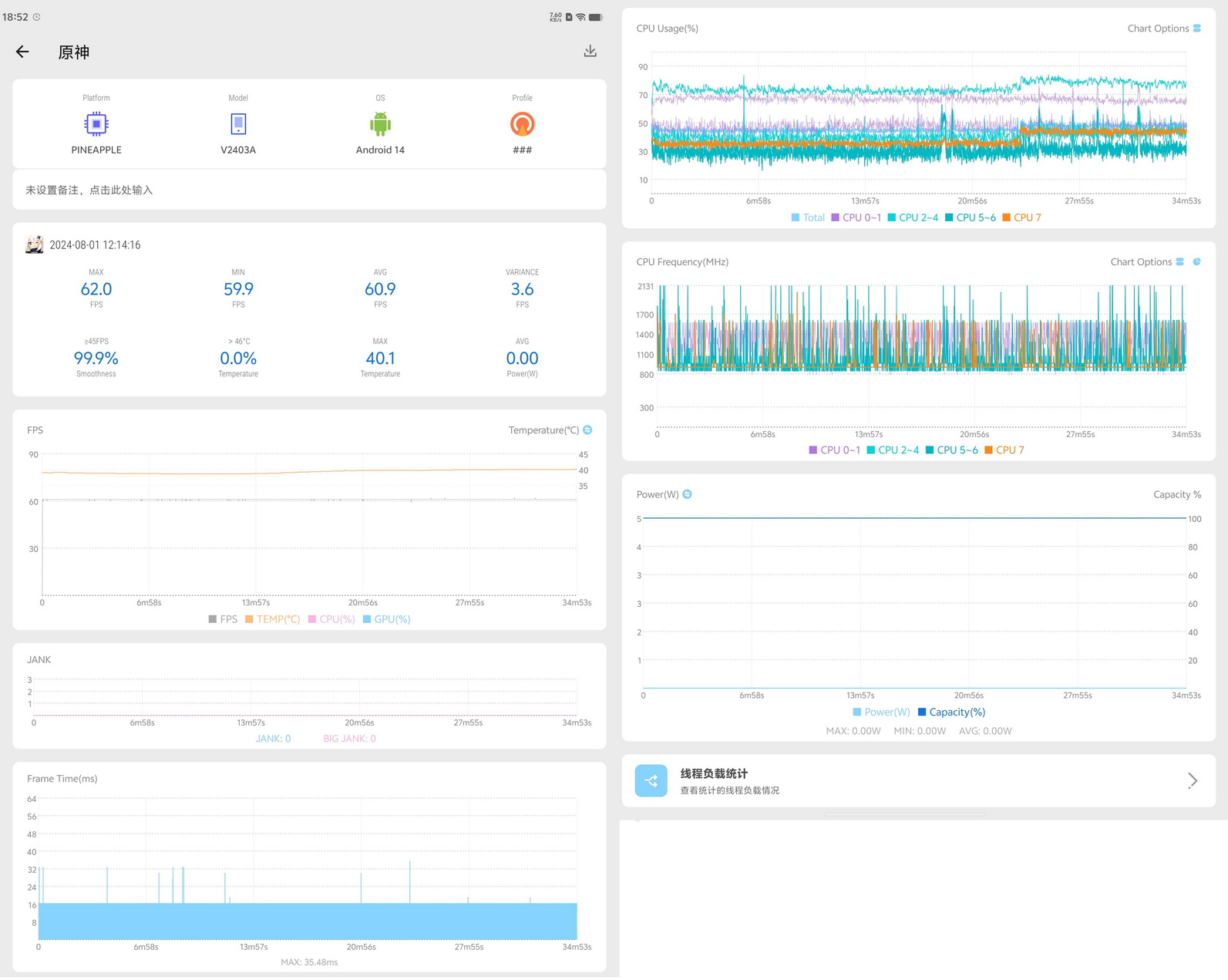Viewport: 1228px width, 980px height.
Task: Tap MAX: 0.00W text under power chart
Action: (853, 731)
